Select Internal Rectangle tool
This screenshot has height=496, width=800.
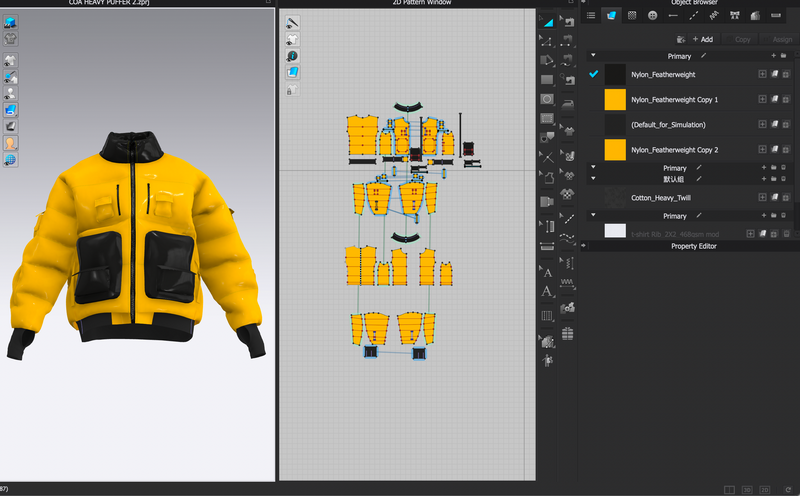(x=546, y=118)
